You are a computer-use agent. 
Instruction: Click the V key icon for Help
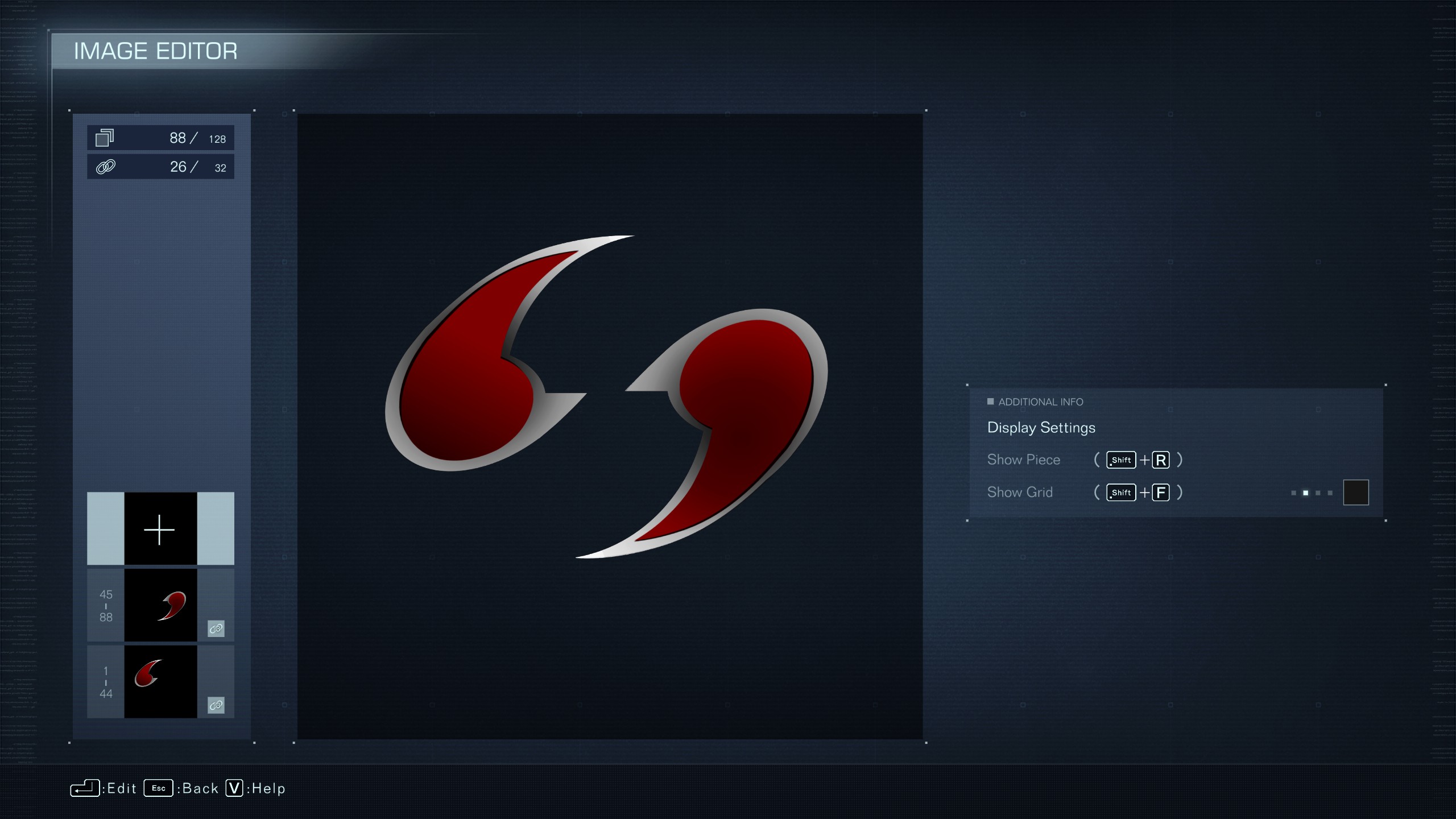click(234, 788)
